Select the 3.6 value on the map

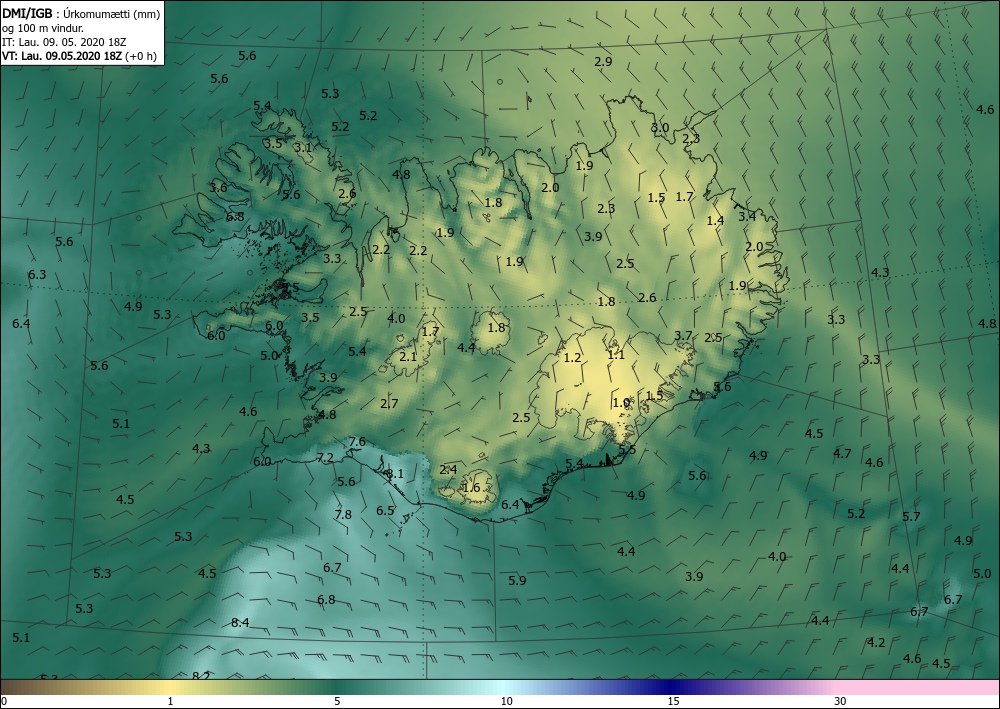pyautogui.click(x=218, y=187)
